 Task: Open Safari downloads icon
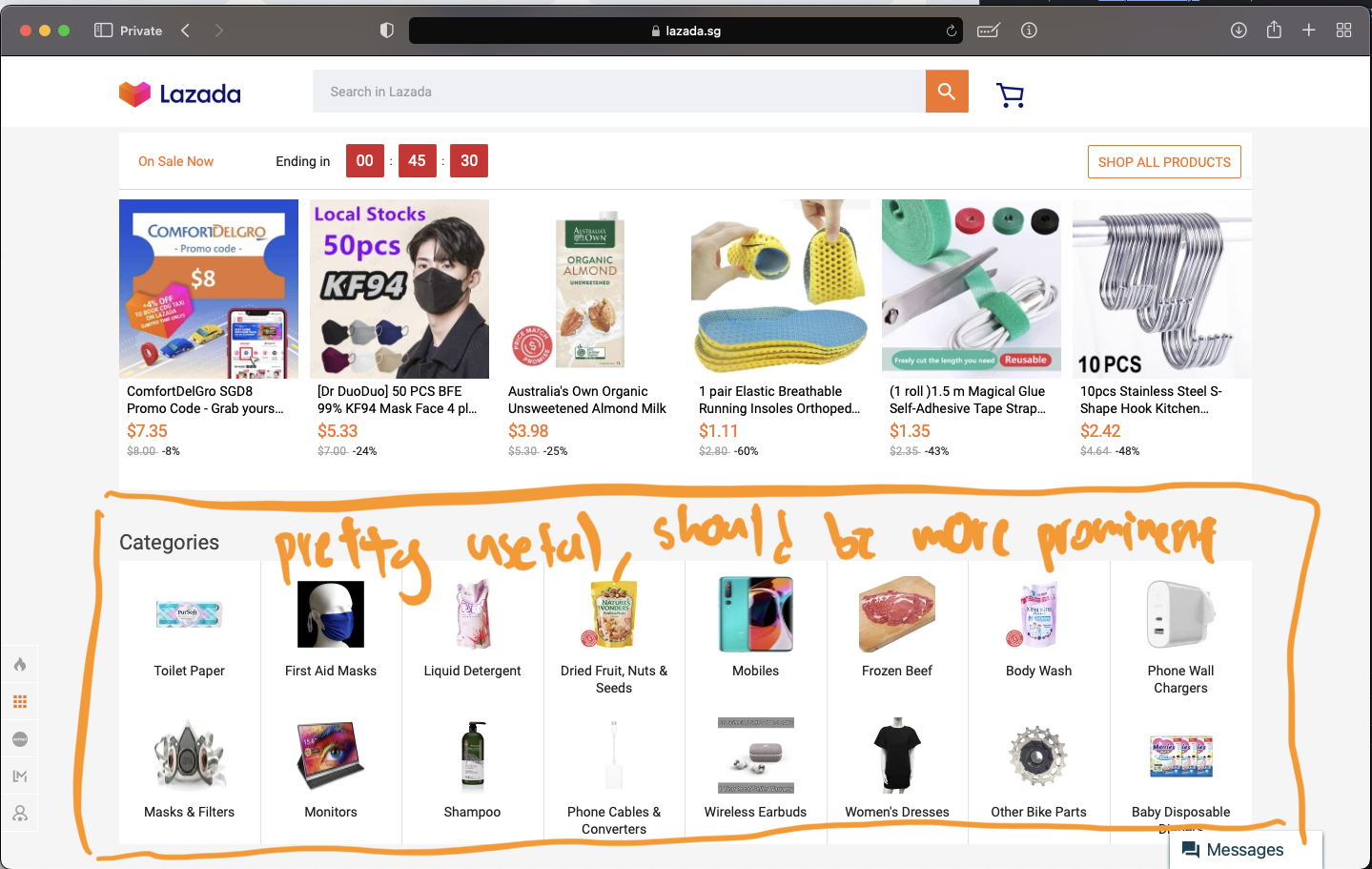[x=1239, y=31]
